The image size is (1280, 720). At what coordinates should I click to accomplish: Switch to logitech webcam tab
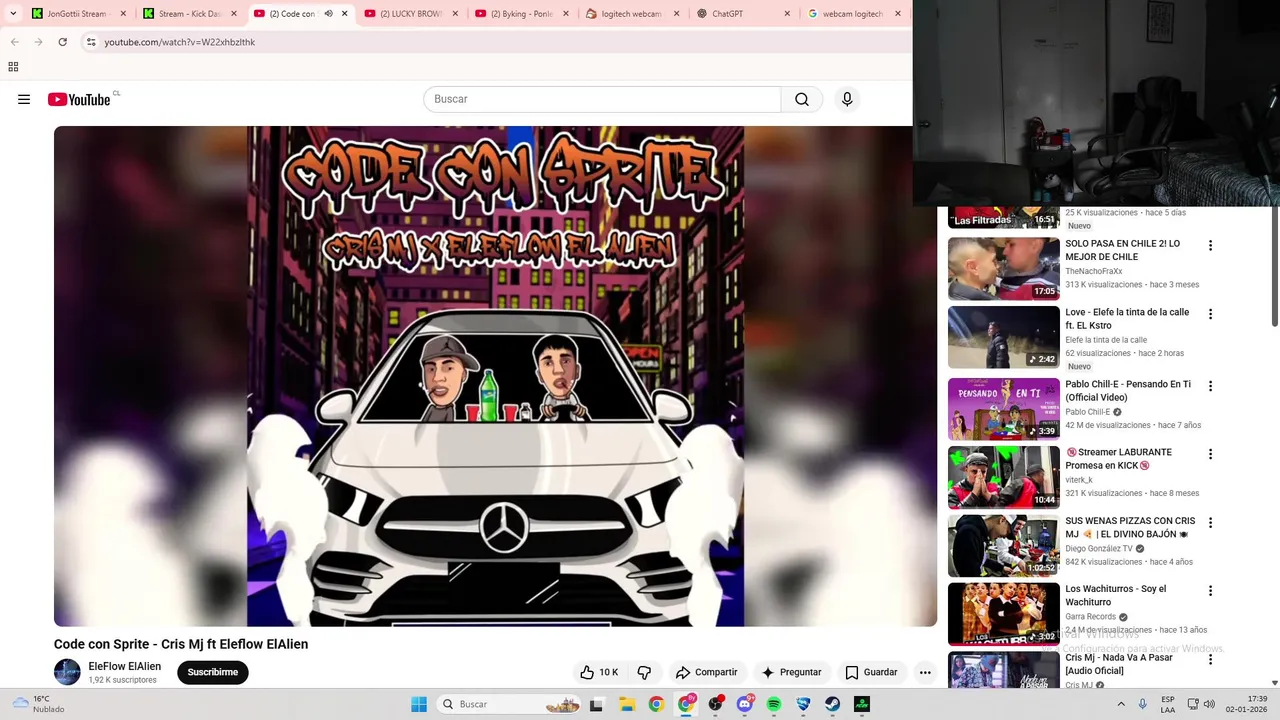click(632, 14)
